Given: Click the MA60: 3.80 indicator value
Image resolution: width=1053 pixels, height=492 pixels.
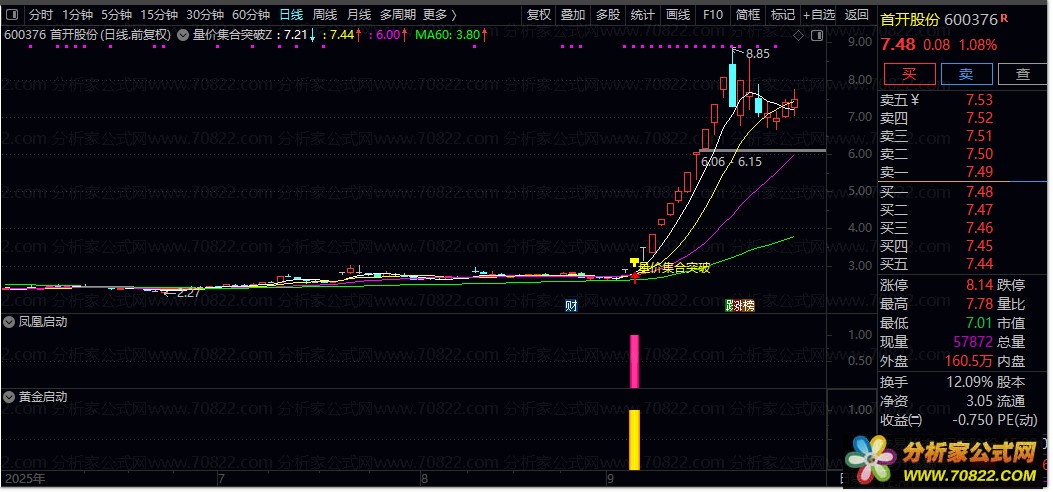Looking at the screenshot, I should point(449,35).
